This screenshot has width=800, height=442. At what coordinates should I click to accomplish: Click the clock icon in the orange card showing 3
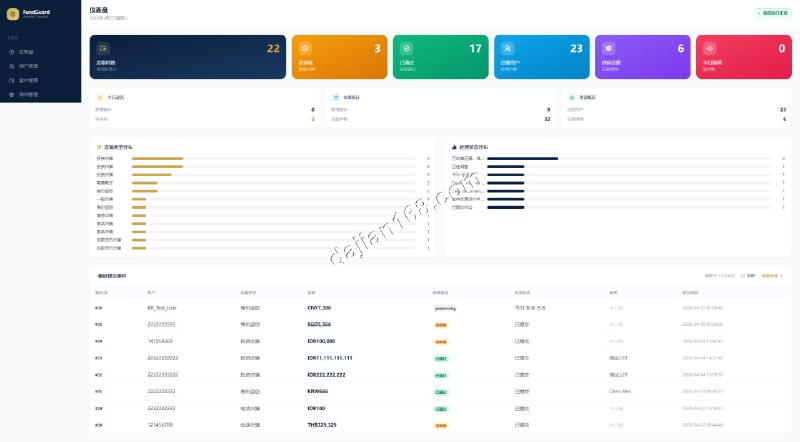pos(306,48)
